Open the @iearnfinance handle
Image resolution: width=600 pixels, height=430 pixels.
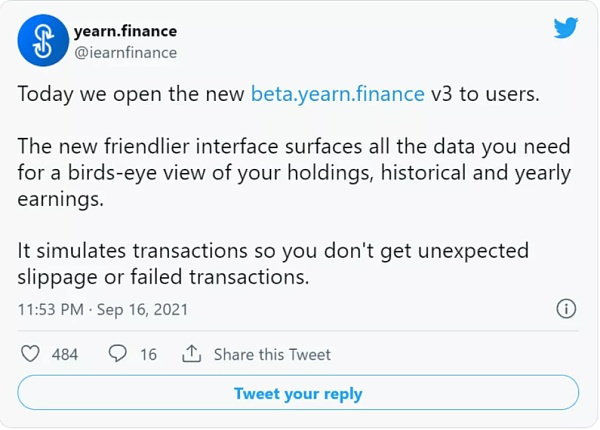point(126,53)
